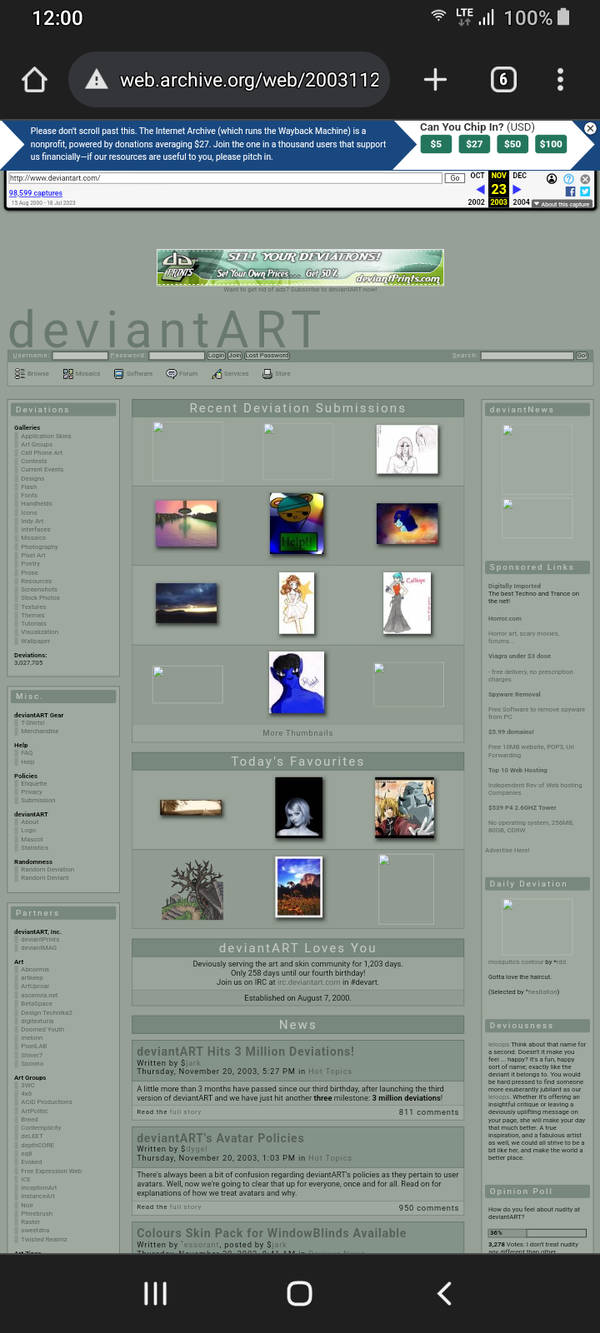
Task: Open the tab switcher showing 6
Action: pos(503,80)
